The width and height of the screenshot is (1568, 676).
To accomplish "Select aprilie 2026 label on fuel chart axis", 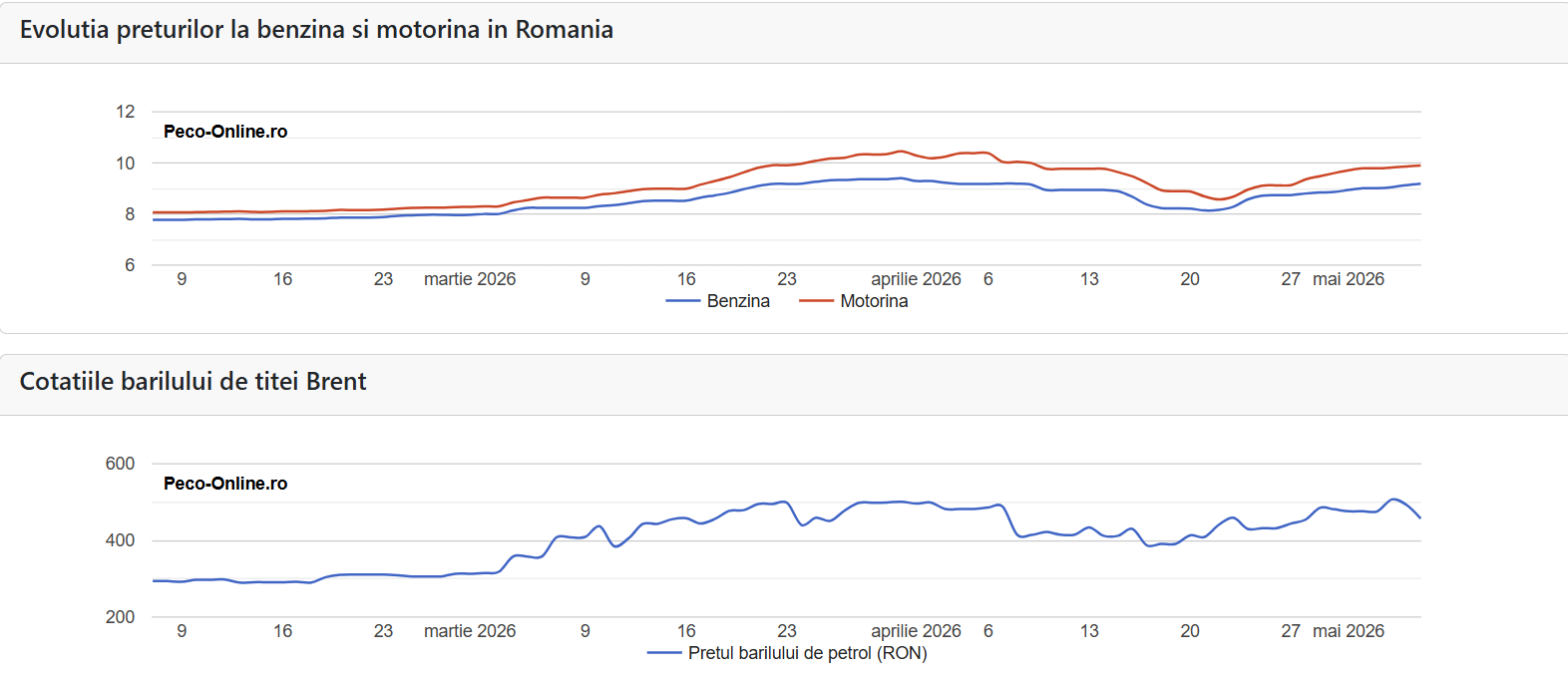I will (916, 279).
